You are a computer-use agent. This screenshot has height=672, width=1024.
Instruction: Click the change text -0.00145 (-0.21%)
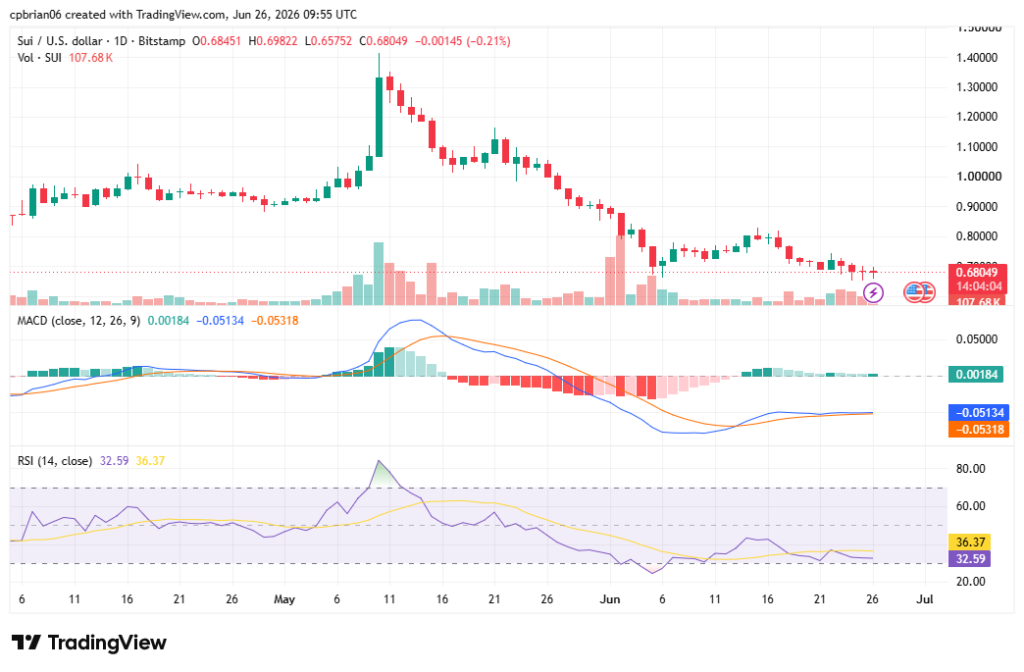[463, 41]
